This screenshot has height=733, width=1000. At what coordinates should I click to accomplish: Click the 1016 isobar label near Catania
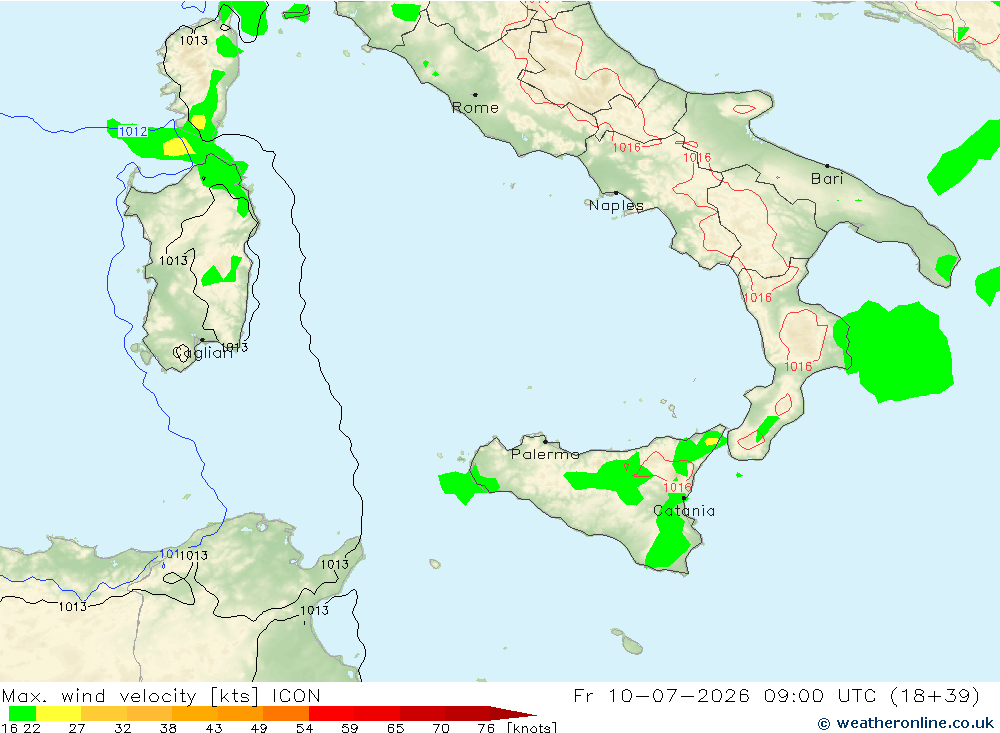pos(677,487)
